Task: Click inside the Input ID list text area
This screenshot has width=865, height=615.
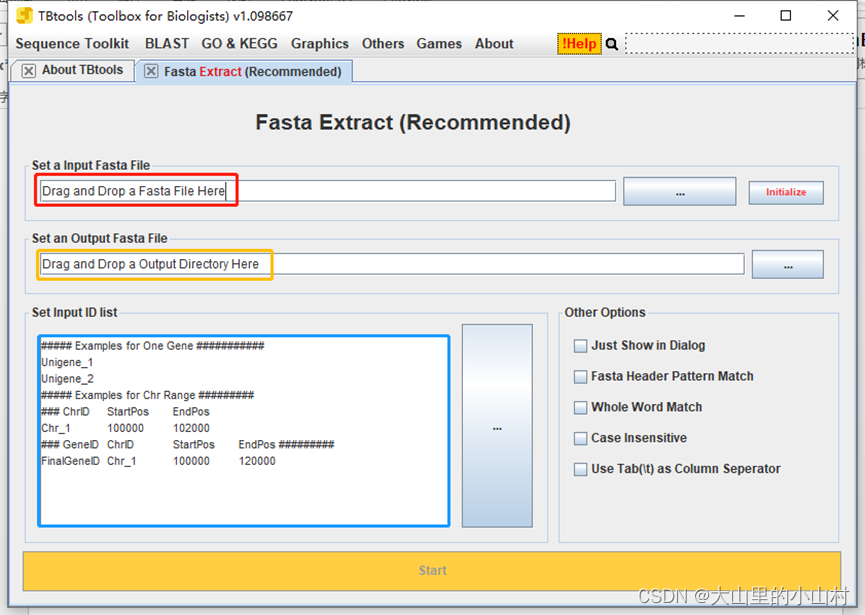Action: [244, 431]
